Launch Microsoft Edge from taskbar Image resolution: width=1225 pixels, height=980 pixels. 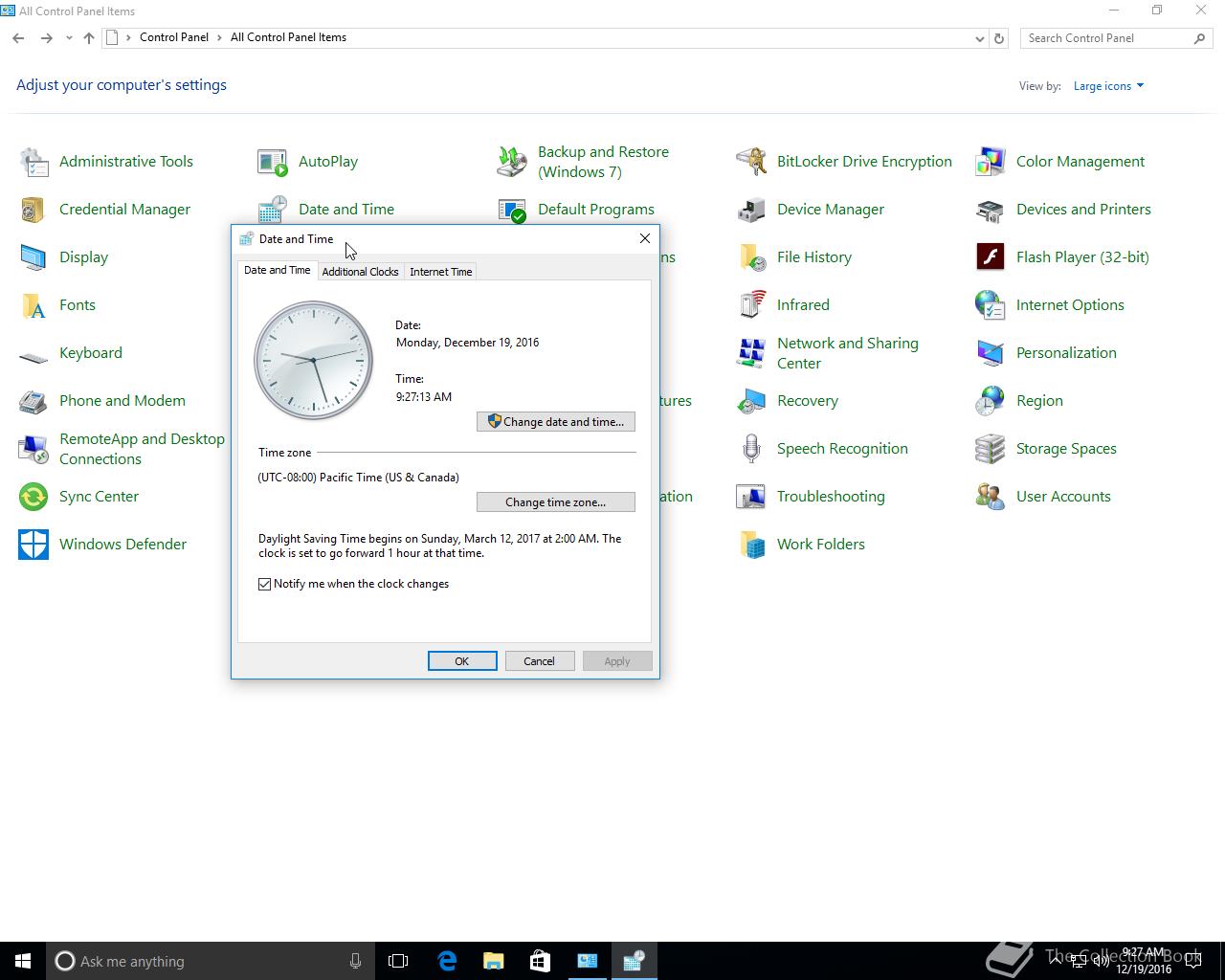click(x=447, y=961)
